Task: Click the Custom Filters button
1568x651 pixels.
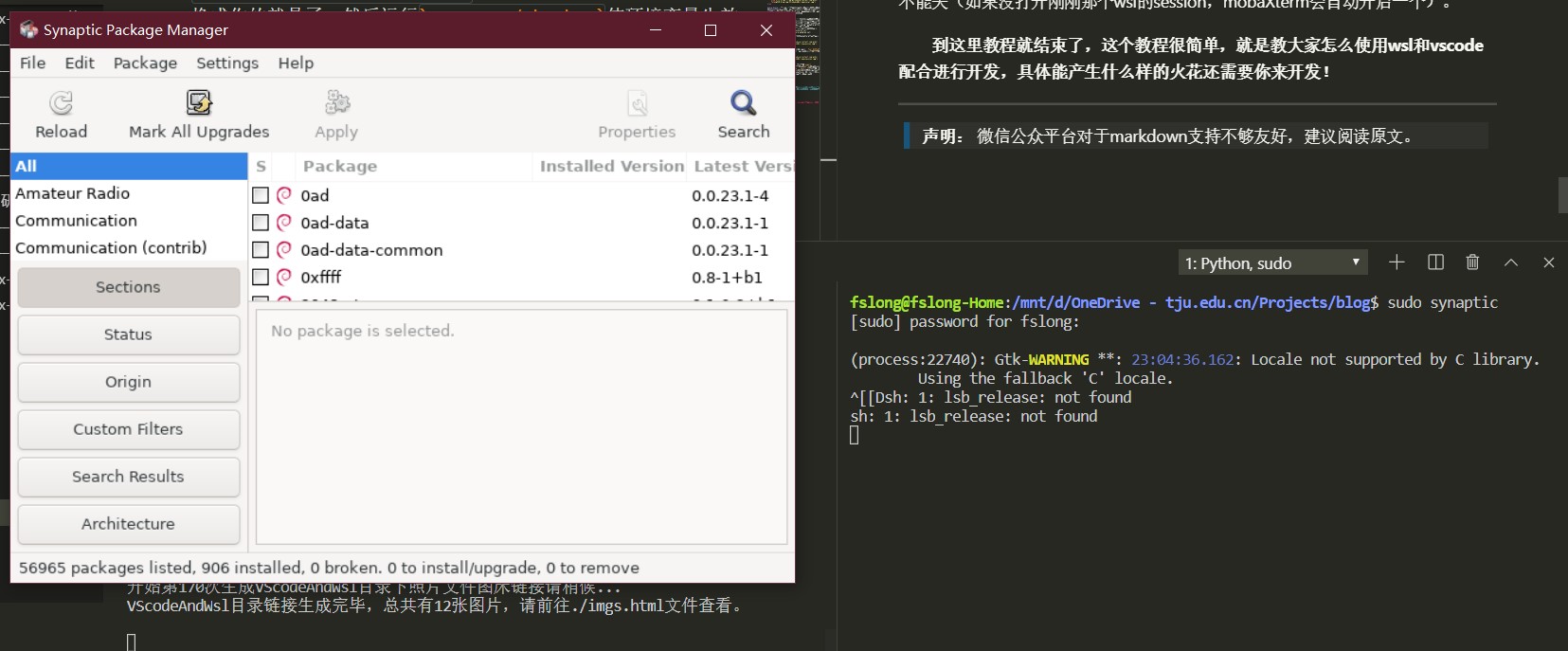Action: (128, 429)
